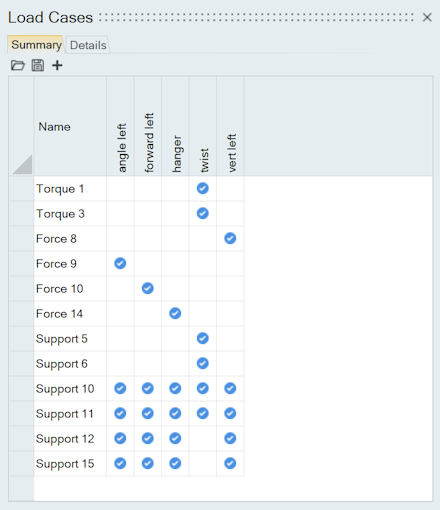The width and height of the screenshot is (440, 510).
Task: Select the Force 8 row name
Action: point(56,239)
